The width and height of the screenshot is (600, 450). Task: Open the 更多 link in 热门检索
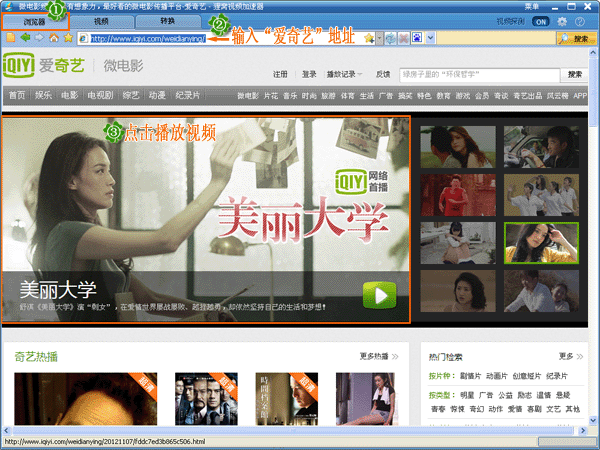click(571, 356)
